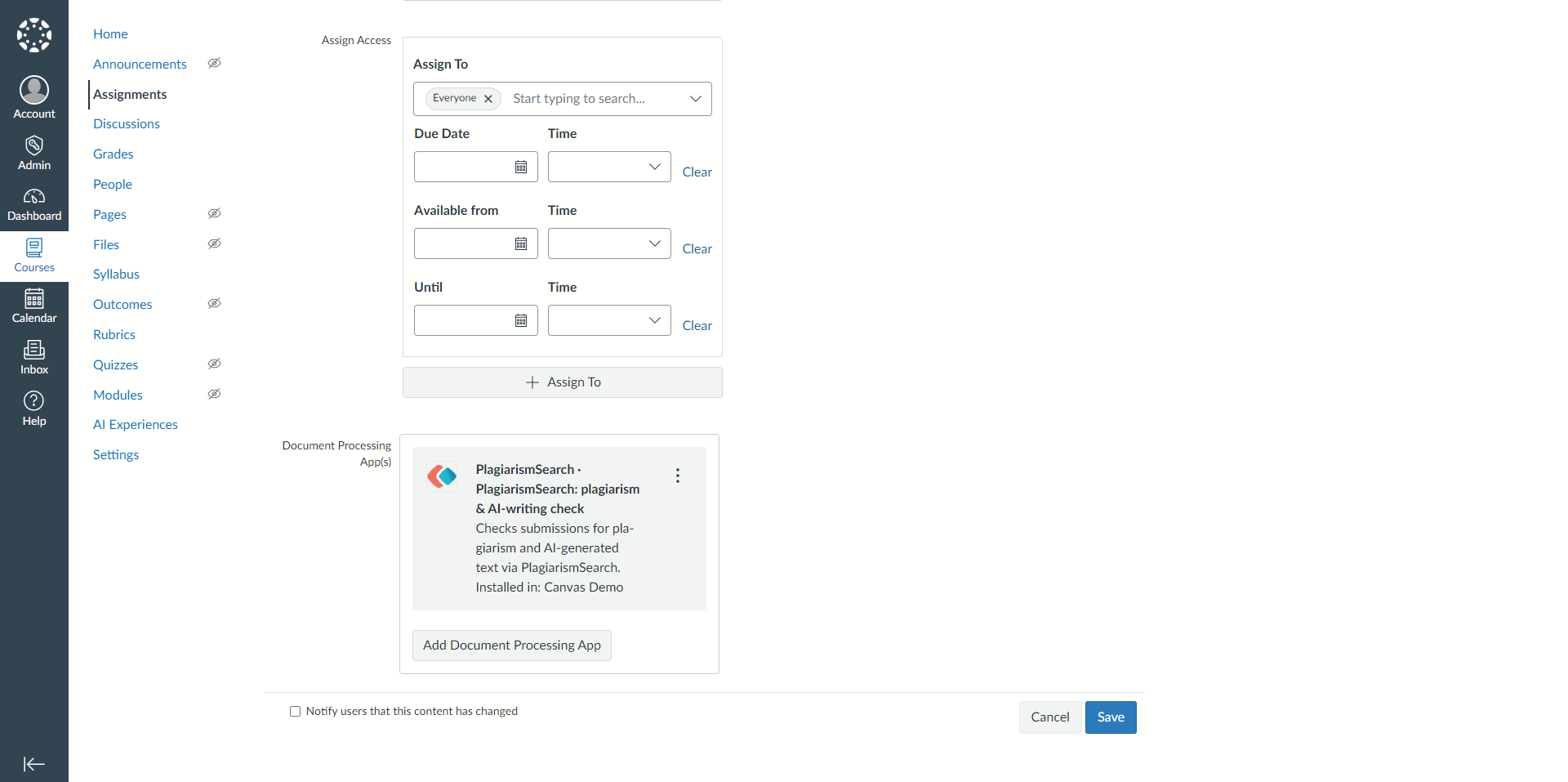The width and height of the screenshot is (1568, 782).
Task: Clear the Due Date fields
Action: [x=697, y=172]
